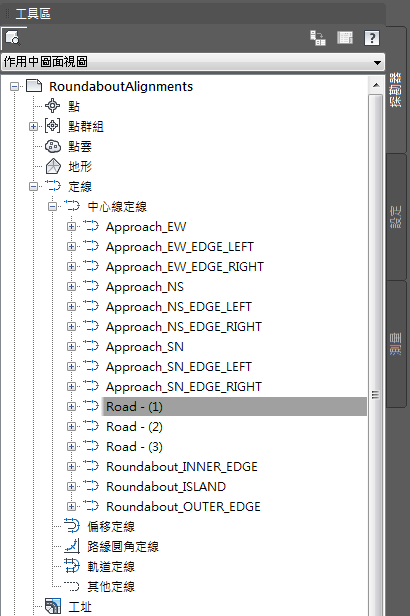Viewport: 410px width, 616px height.
Task: Expand the Roundabout_ISLAND alignment
Action: coord(71,486)
